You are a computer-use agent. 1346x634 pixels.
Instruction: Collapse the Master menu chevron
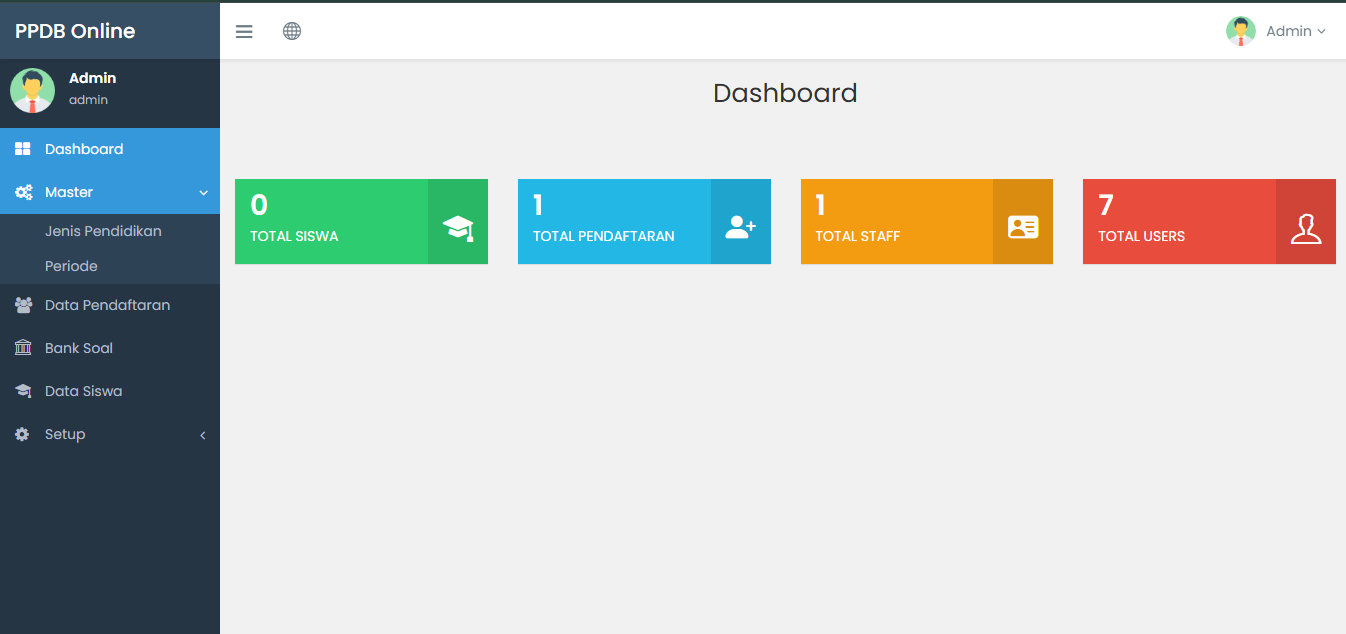tap(203, 192)
